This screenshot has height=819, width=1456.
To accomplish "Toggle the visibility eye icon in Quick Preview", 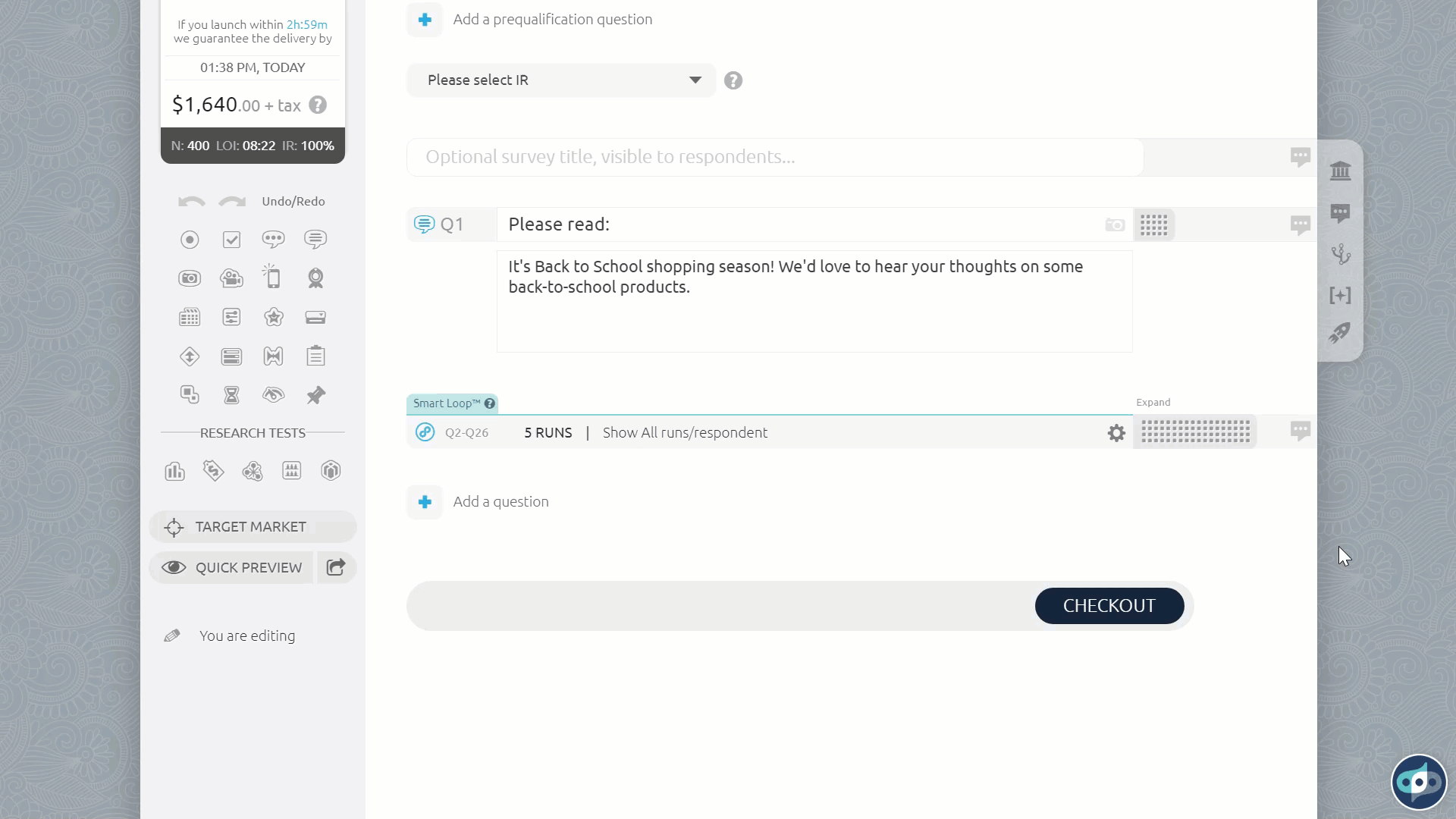I will point(174,567).
